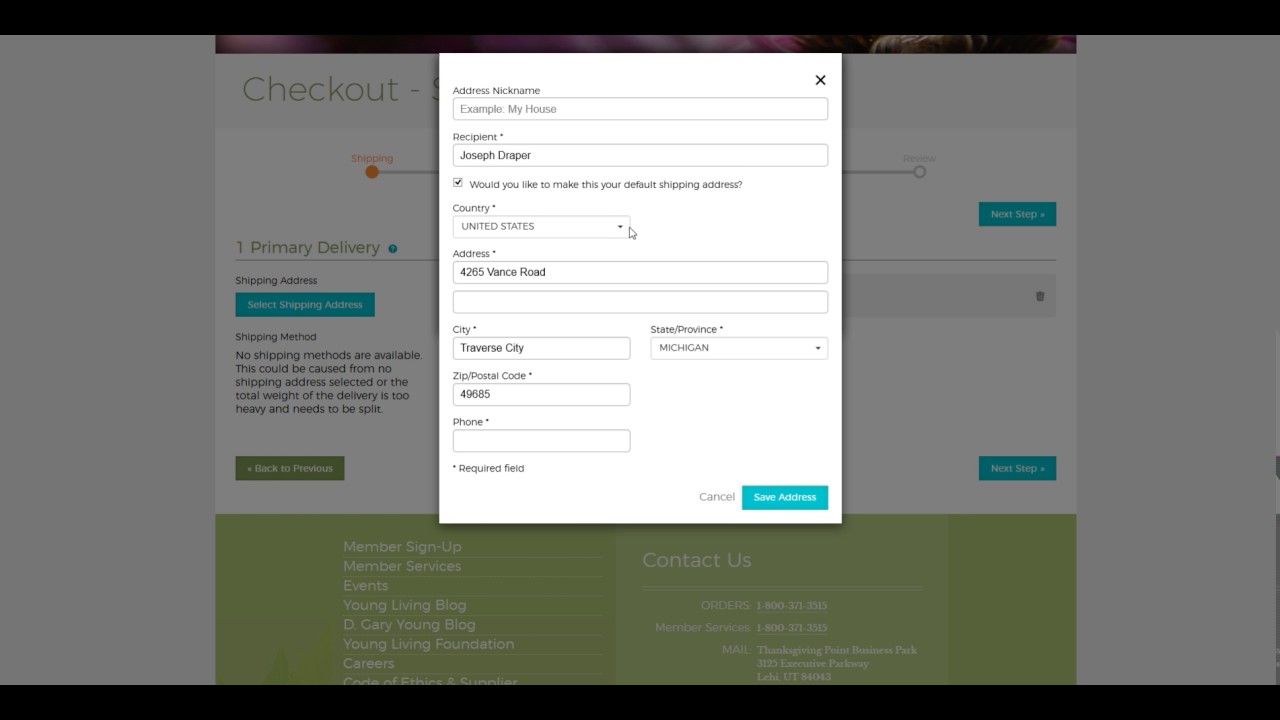Open the Country dropdown showing United States

(541, 227)
